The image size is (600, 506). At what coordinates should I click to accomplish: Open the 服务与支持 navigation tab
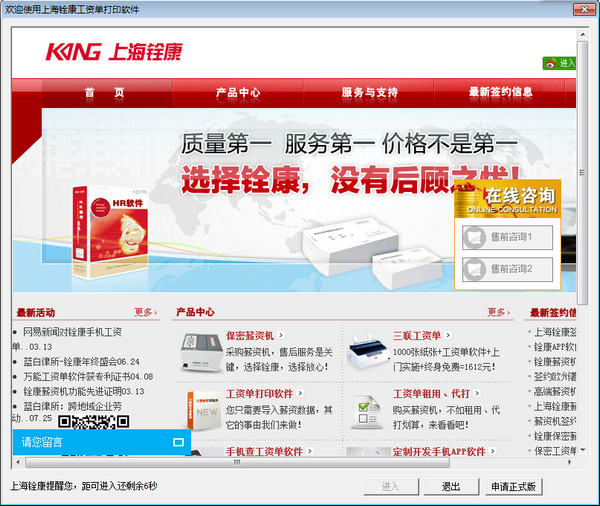pos(369,92)
